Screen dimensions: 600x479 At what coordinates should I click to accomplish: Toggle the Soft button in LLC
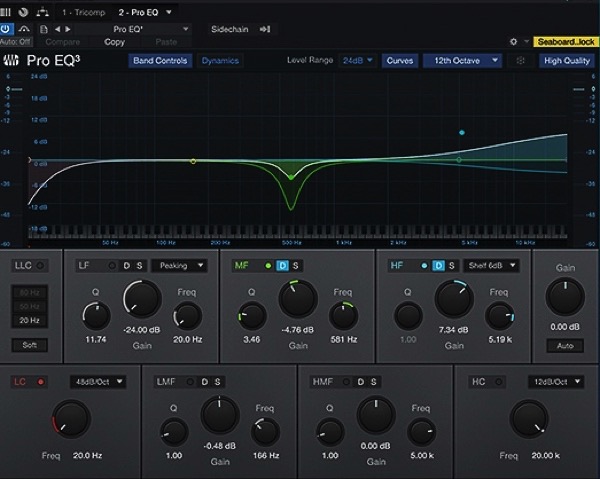point(29,345)
